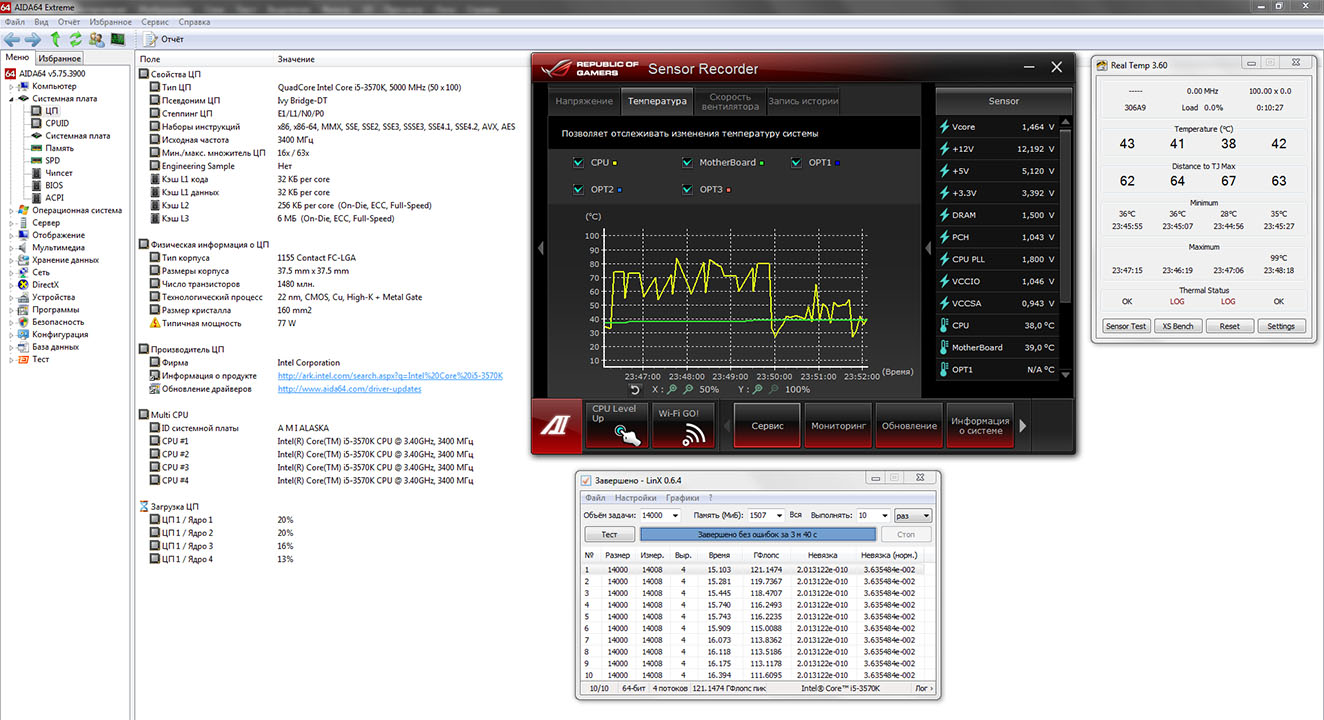
Task: Click the ASUS AI Suite logo button
Action: tap(557, 426)
